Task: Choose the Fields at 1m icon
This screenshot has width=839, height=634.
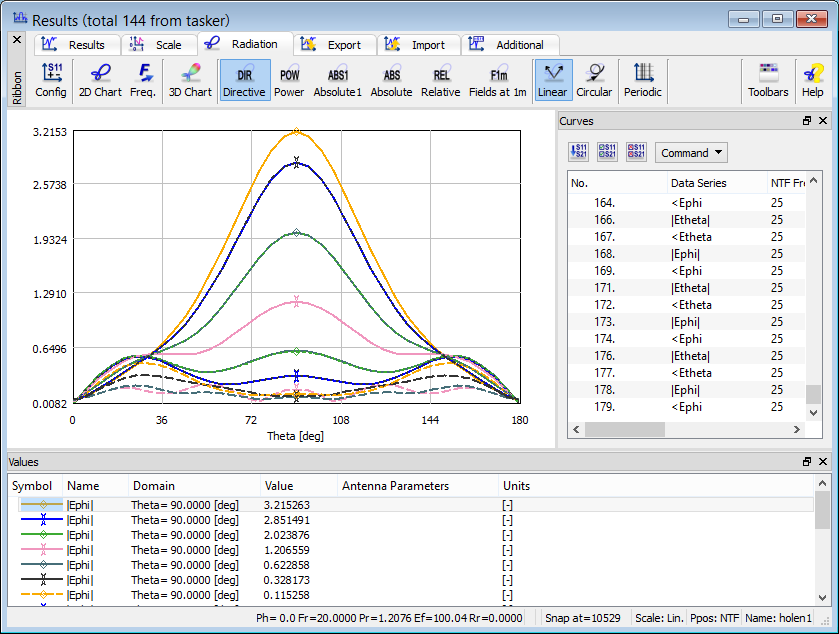Action: tap(498, 80)
